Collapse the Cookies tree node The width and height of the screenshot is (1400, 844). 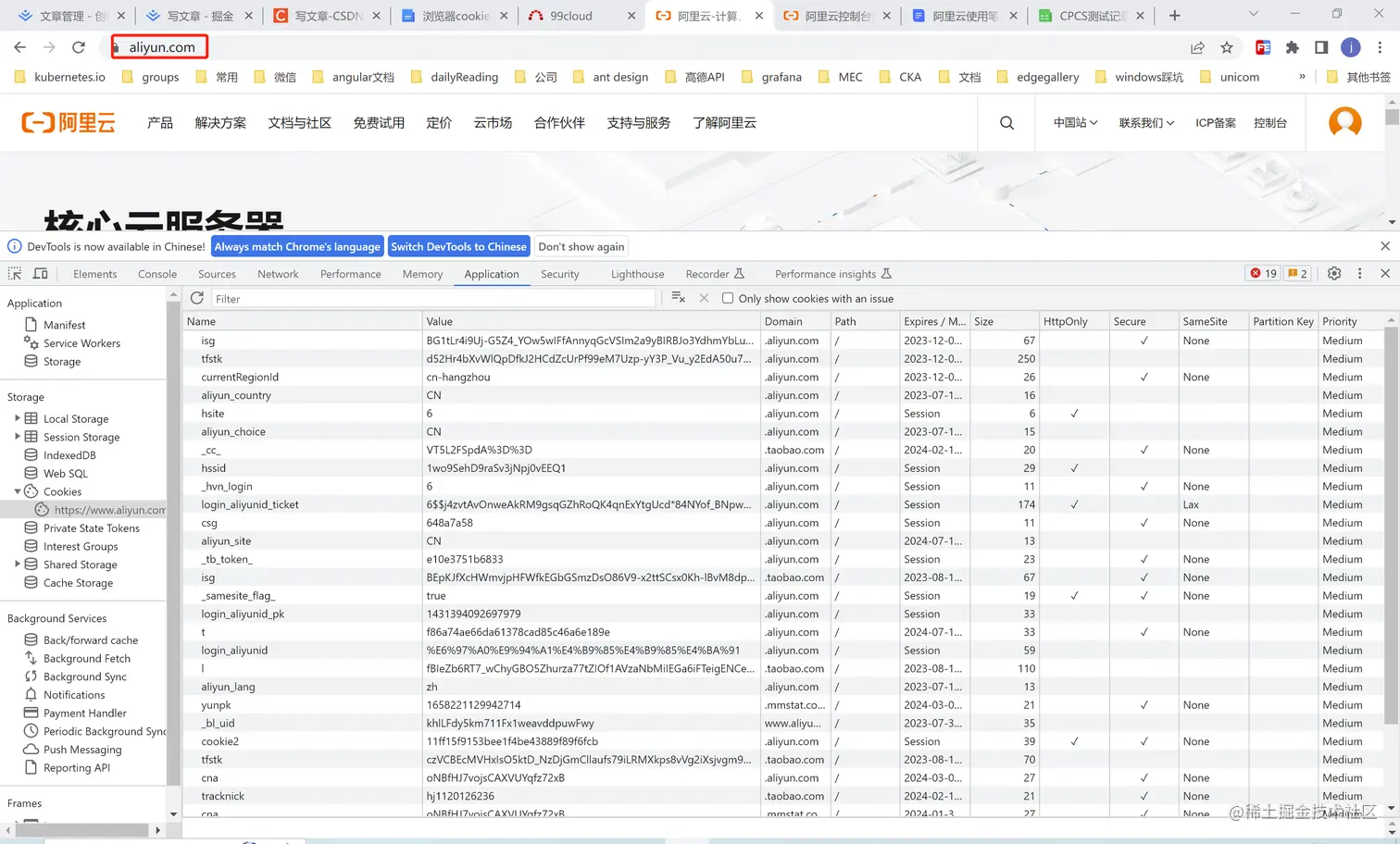click(18, 491)
